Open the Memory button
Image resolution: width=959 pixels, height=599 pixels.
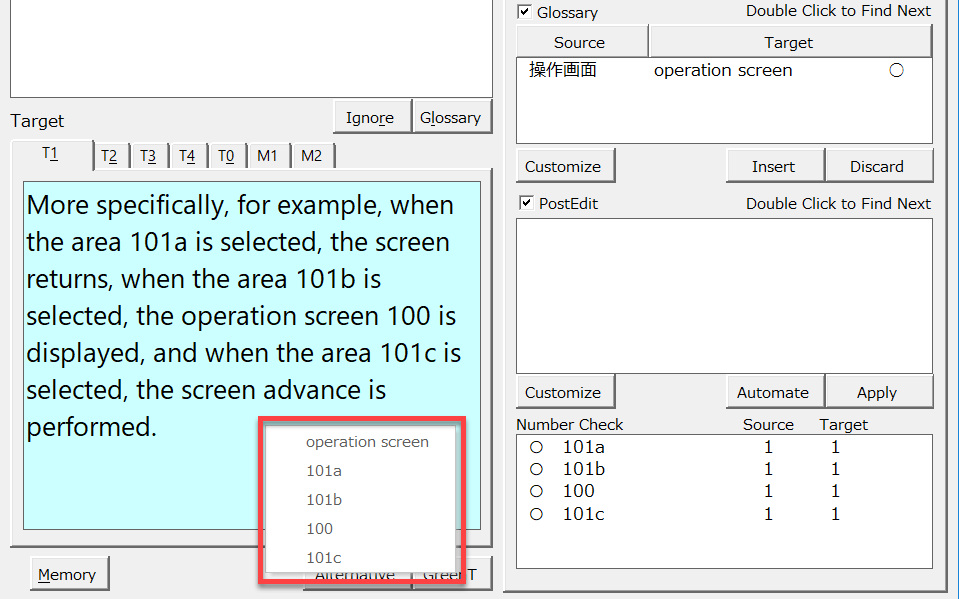tap(67, 574)
